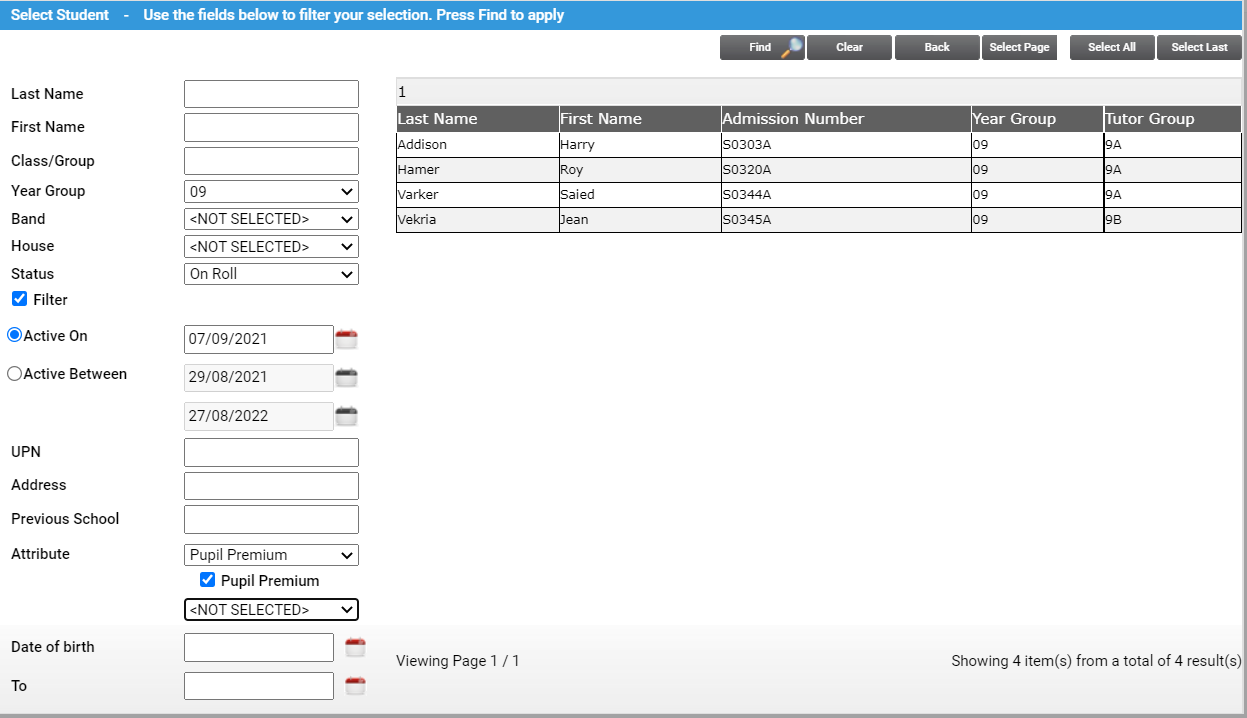This screenshot has width=1247, height=718.
Task: Select the Active Between radio button
Action: click(14, 373)
